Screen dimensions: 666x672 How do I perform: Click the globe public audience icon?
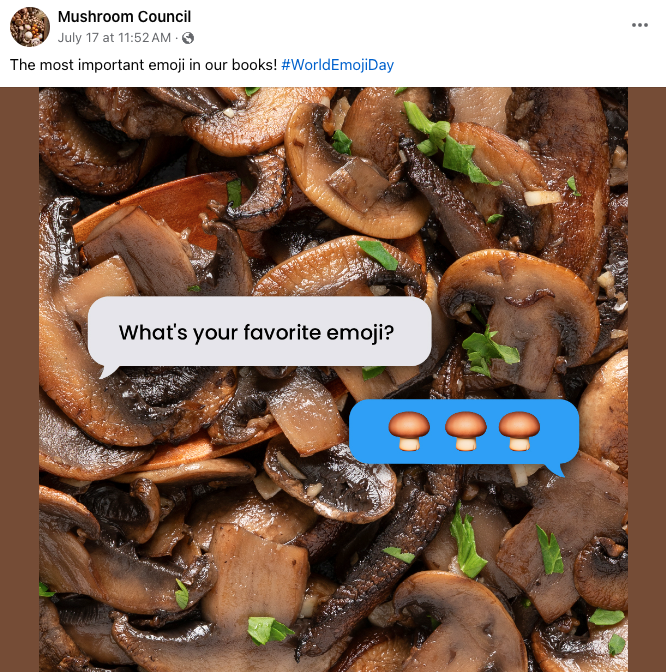187,38
